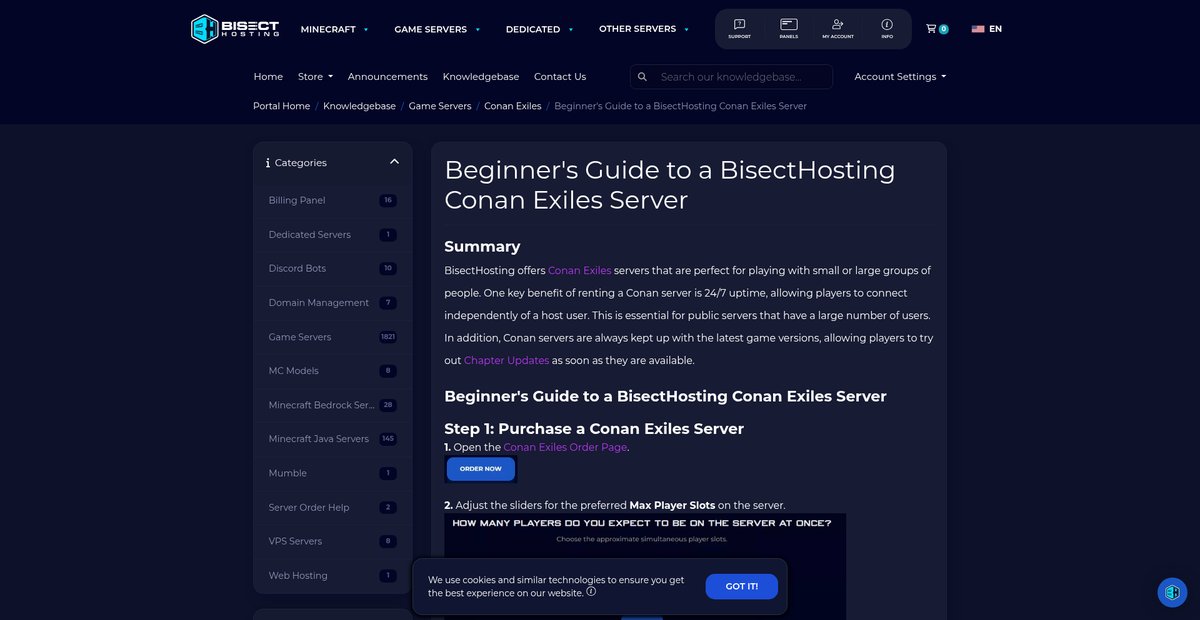Image resolution: width=1200 pixels, height=620 pixels.
Task: Open the Conan Exiles Order Page link
Action: 565,447
